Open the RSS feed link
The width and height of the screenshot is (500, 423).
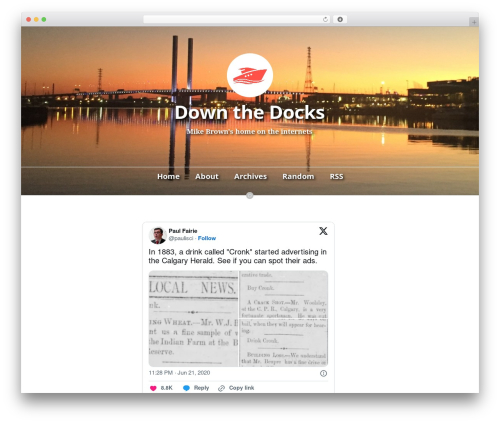tap(336, 176)
